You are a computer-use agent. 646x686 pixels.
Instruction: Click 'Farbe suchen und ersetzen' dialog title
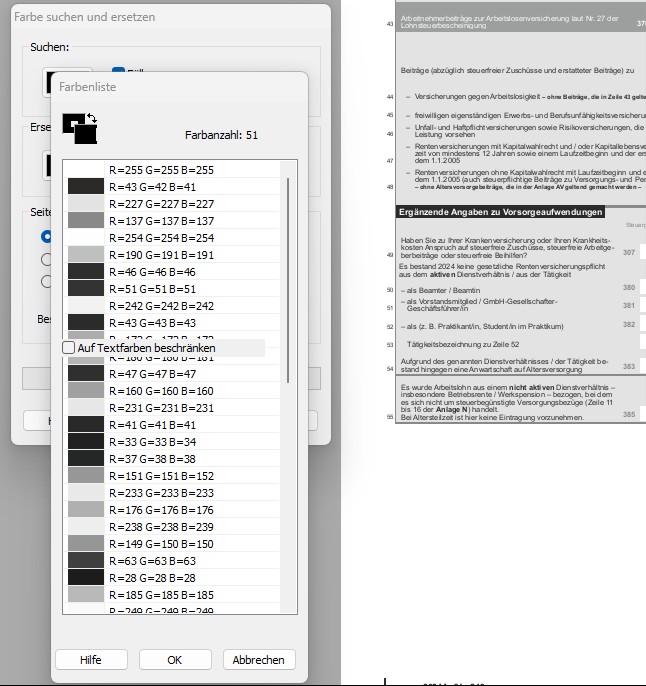[84, 17]
